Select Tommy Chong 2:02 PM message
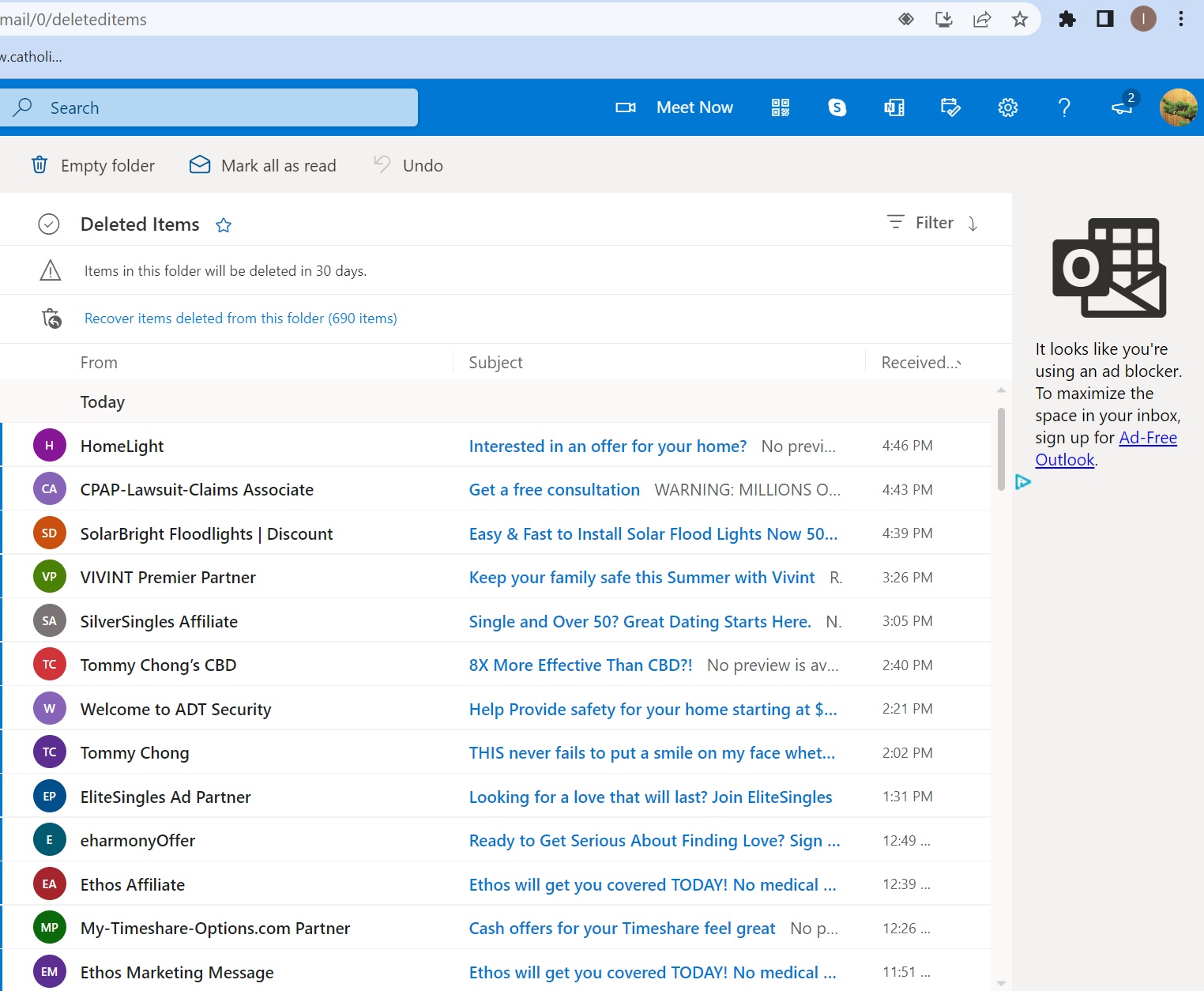The image size is (1204, 991). [x=496, y=753]
